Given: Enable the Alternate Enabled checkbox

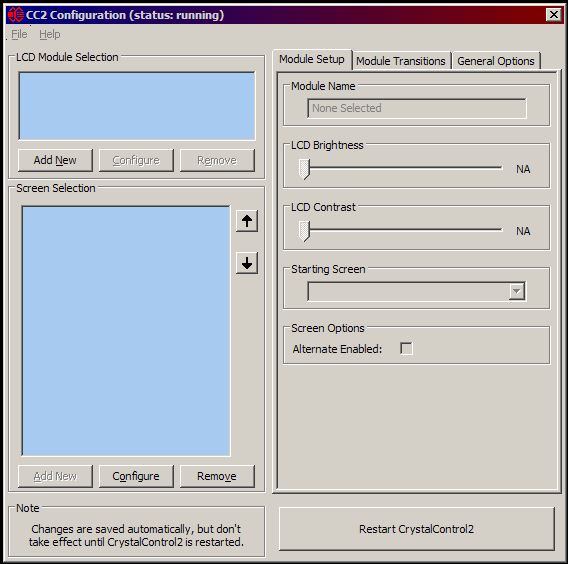Looking at the screenshot, I should click(x=406, y=348).
